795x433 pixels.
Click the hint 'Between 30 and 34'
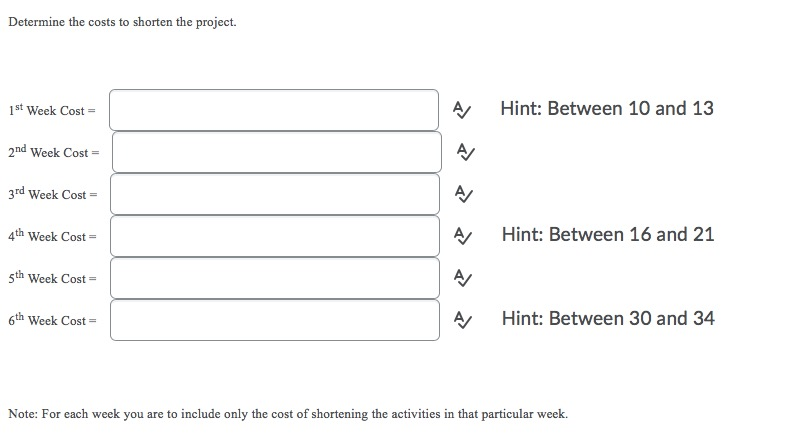point(607,318)
